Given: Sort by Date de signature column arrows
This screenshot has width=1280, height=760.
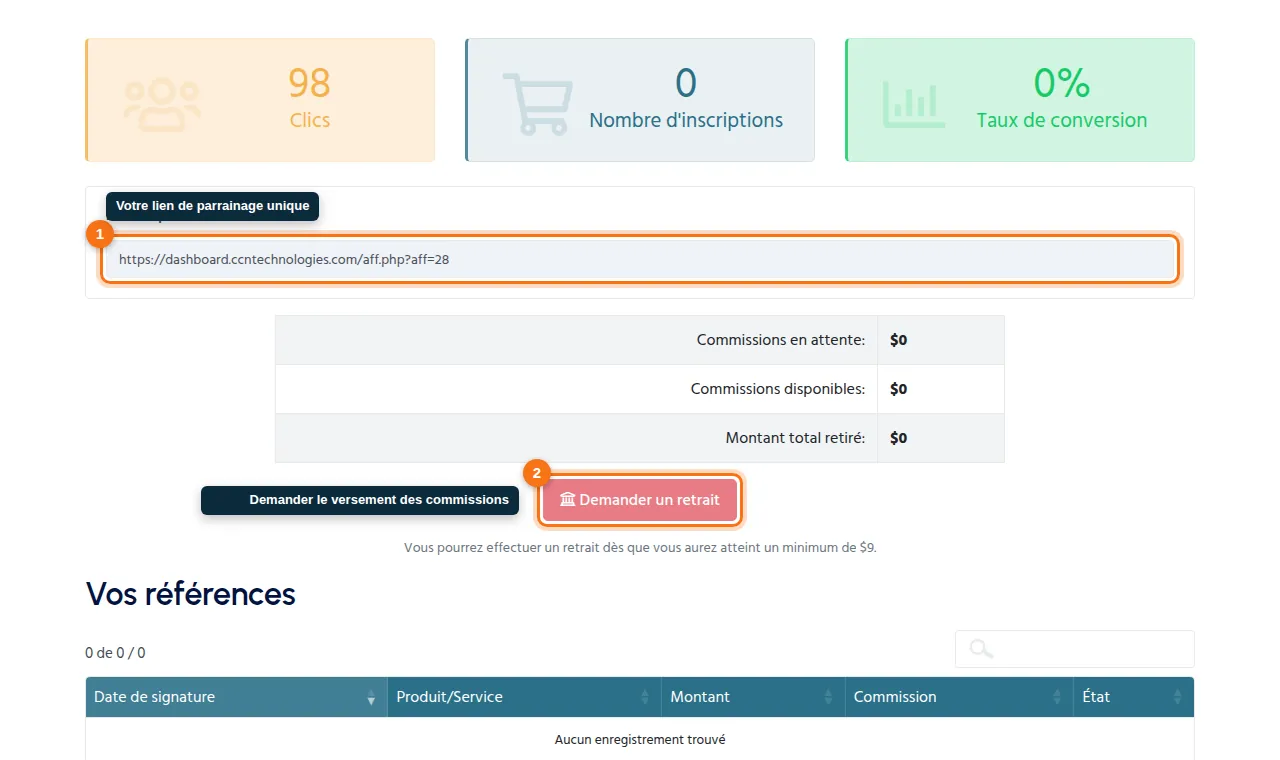Looking at the screenshot, I should (371, 697).
